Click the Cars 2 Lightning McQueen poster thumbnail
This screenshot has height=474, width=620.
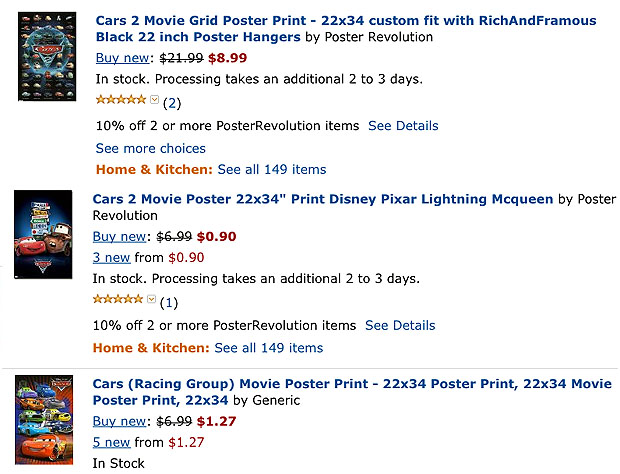pos(43,234)
